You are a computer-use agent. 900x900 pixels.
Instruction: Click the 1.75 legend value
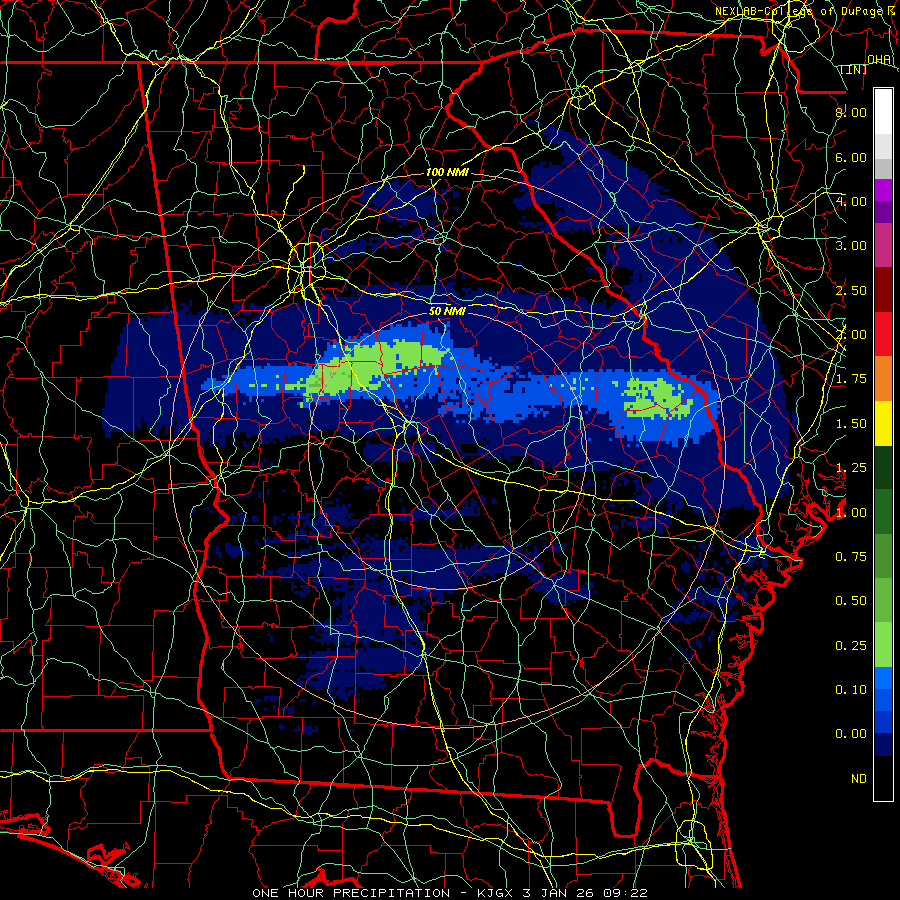point(851,379)
